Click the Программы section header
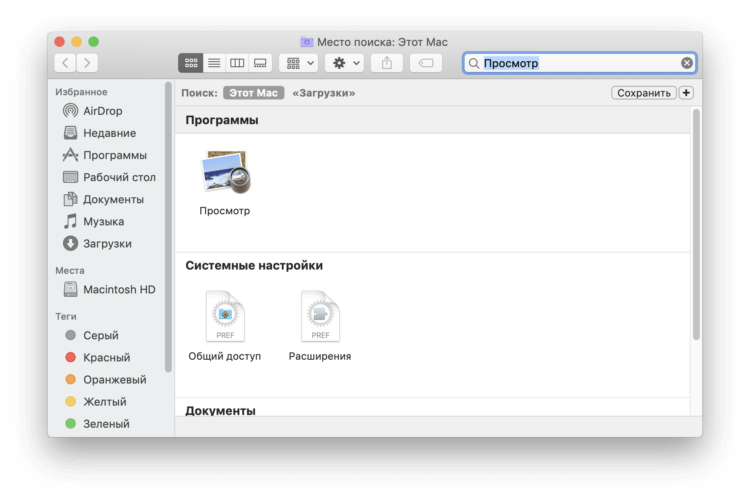Viewport: 750px width, 500px height. [x=222, y=120]
